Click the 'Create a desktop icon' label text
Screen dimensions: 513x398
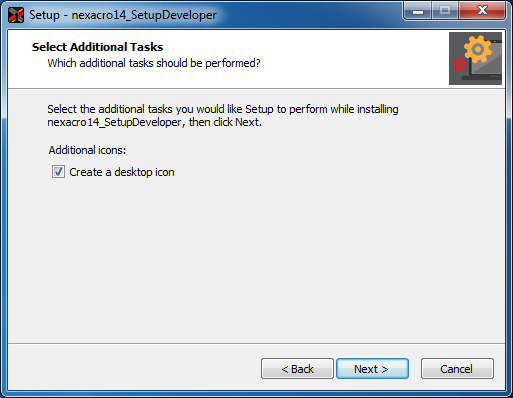point(122,172)
